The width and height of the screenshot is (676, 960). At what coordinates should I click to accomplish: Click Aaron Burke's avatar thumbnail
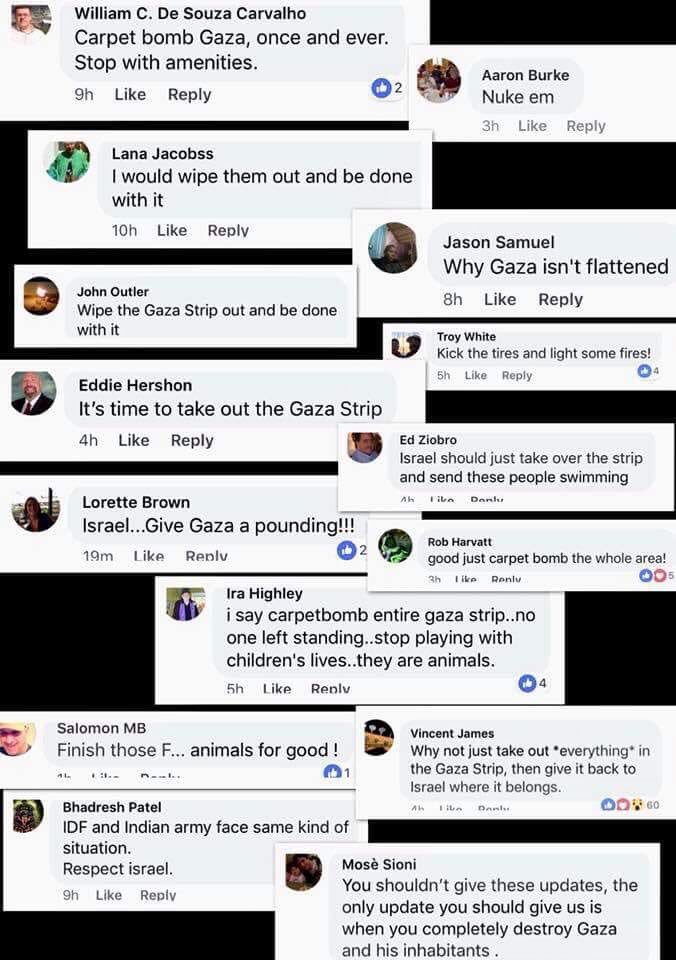point(438,80)
